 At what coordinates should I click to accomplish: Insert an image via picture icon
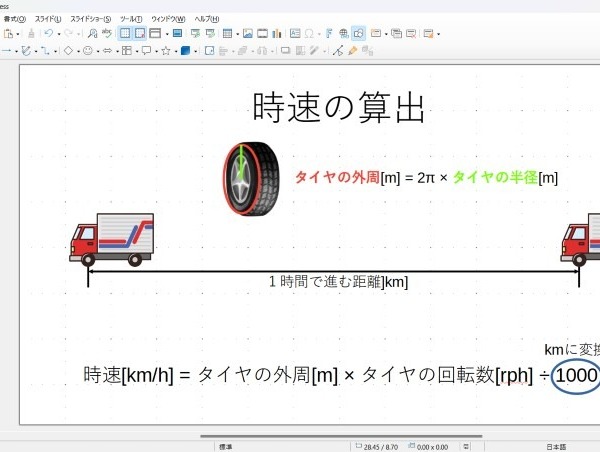[248, 34]
